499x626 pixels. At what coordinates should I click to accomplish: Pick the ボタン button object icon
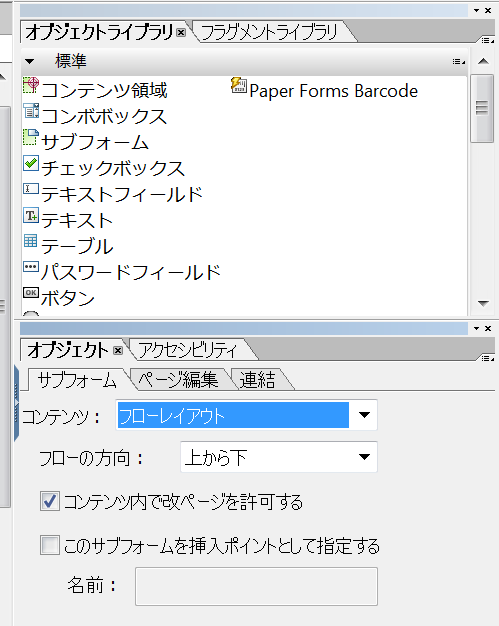31,293
